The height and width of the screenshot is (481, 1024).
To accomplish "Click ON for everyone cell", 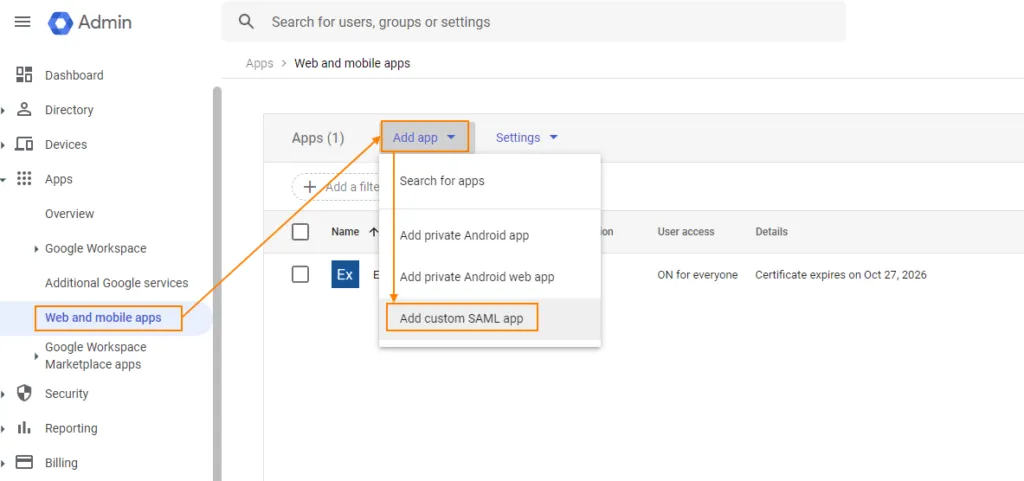I will click(697, 275).
